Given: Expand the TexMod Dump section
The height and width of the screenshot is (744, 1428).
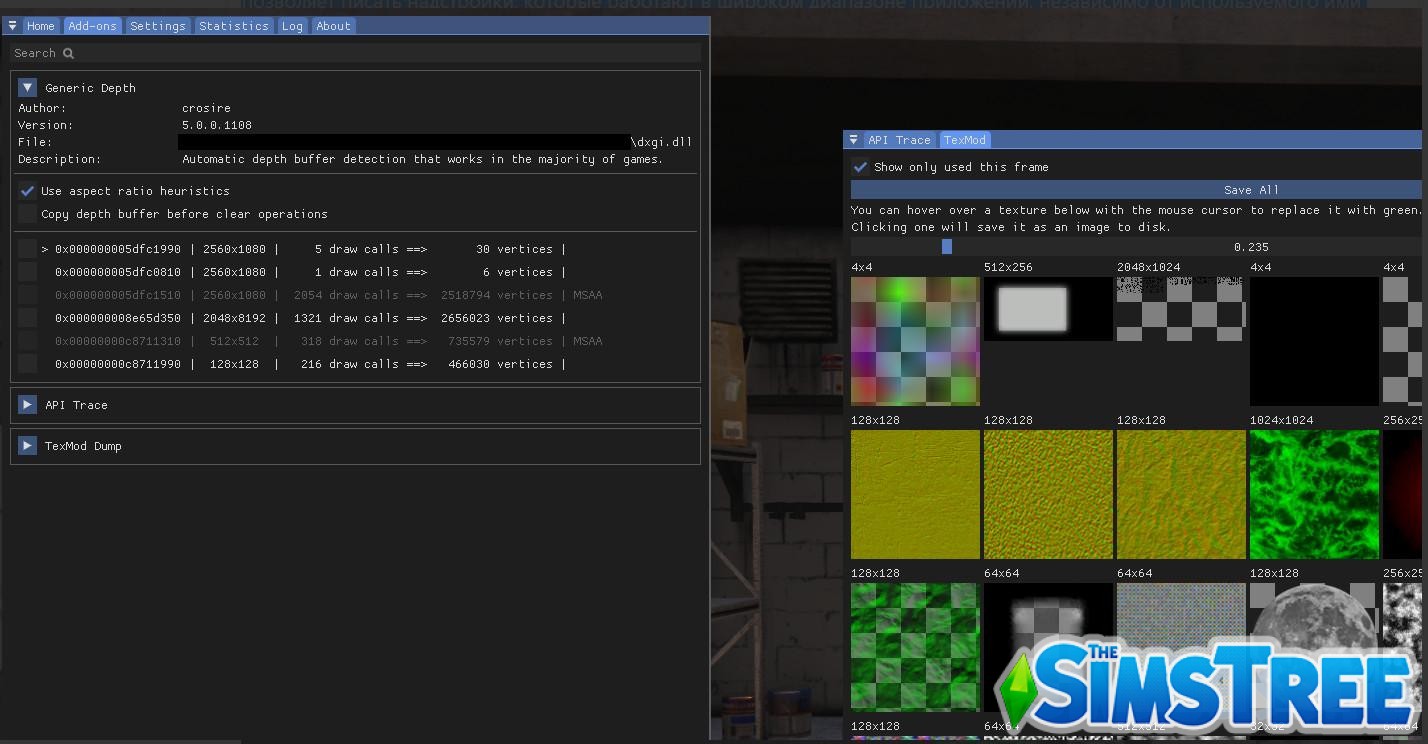Looking at the screenshot, I should click(x=26, y=446).
